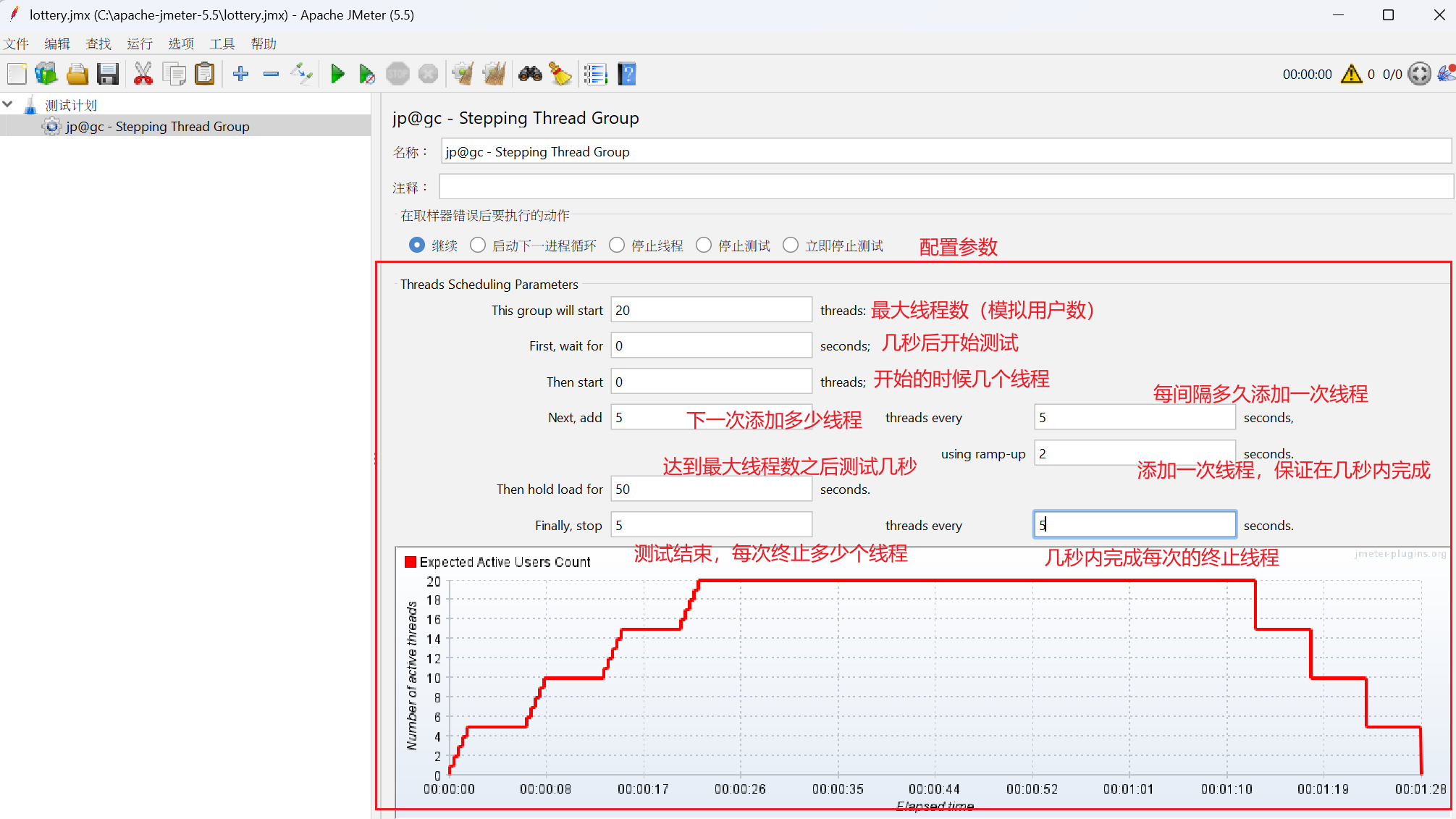Click Start no pauses icon

pos(367,74)
